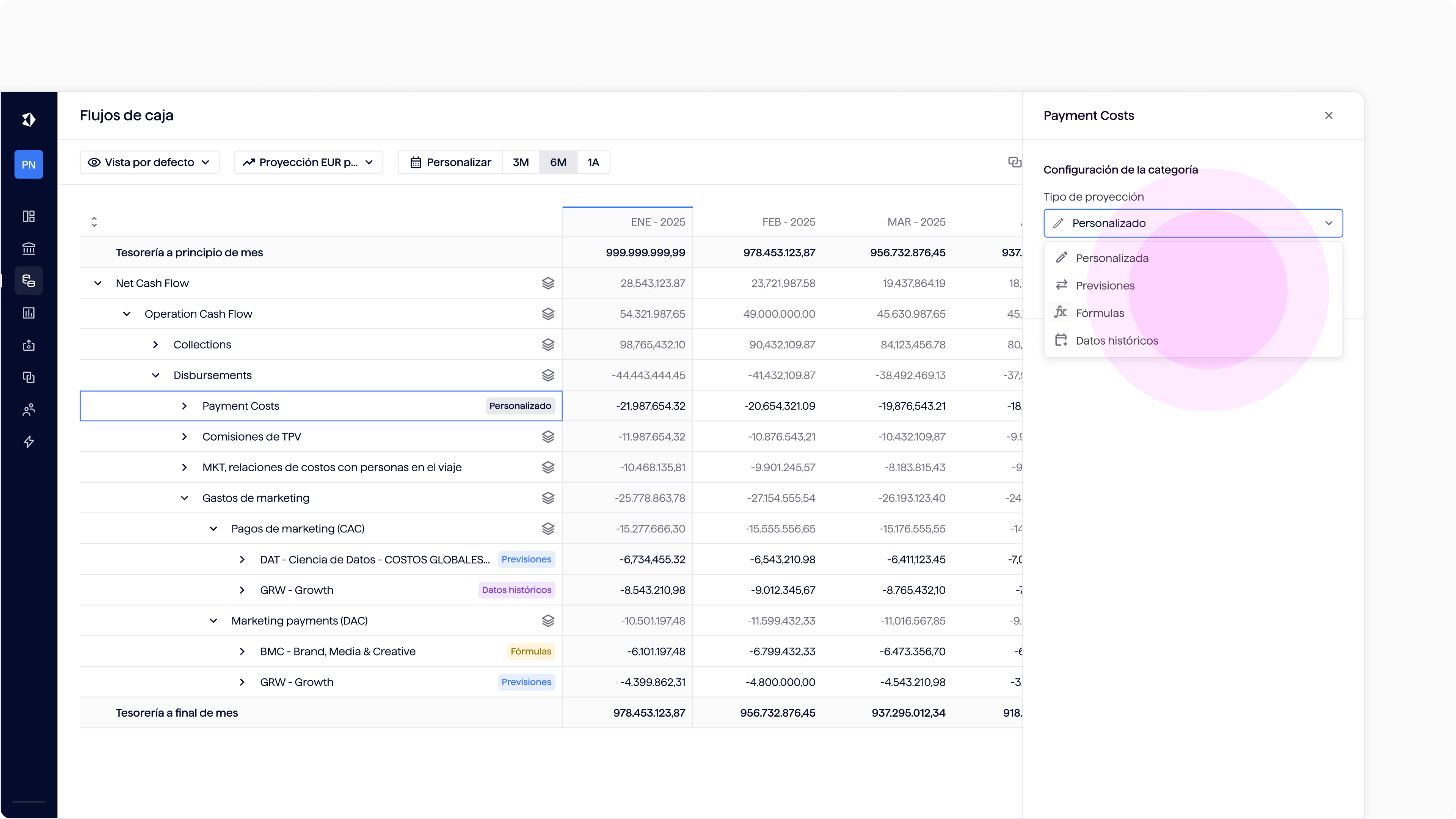Switch to 3M period tab

click(521, 162)
